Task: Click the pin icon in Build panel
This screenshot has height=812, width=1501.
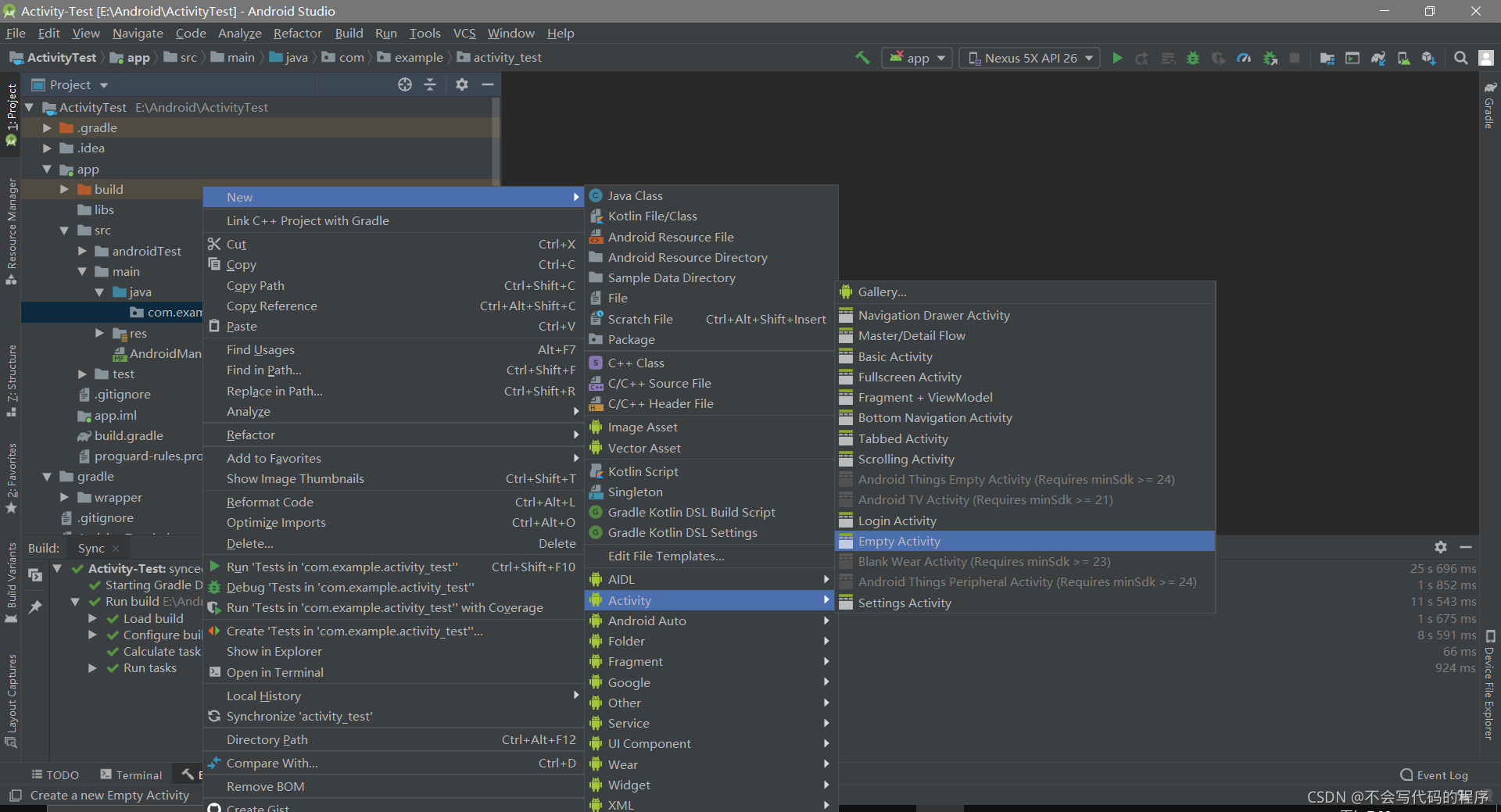Action: pyautogui.click(x=35, y=606)
